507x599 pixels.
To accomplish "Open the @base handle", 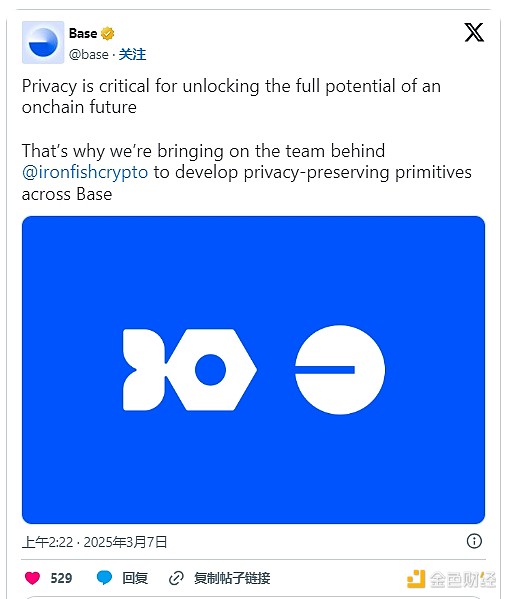I will pyautogui.click(x=89, y=55).
